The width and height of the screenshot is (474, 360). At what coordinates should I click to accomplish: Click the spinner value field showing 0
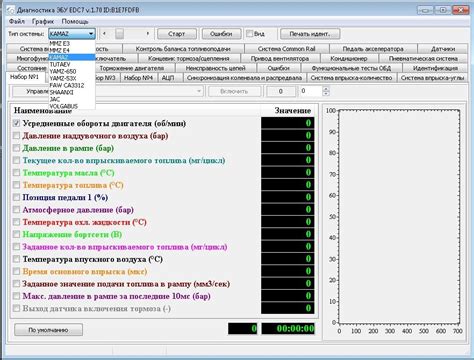pos(311,91)
